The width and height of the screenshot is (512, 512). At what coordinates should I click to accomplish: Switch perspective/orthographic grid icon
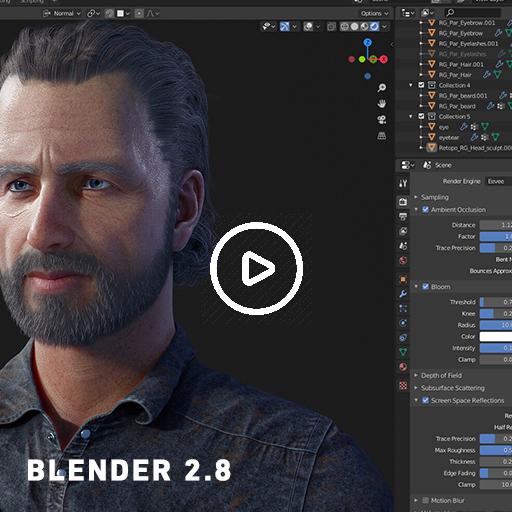(382, 136)
